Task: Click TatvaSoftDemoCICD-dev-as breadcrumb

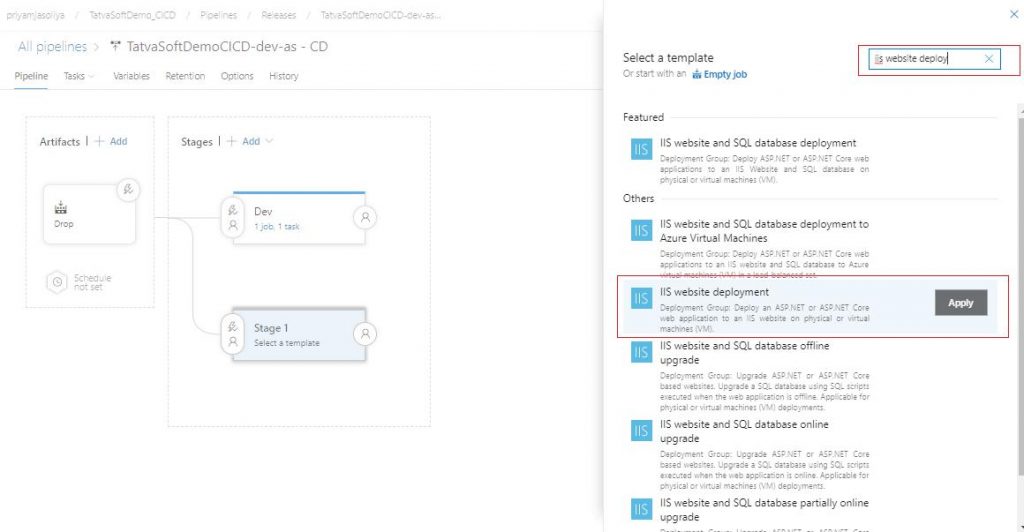Action: coord(381,15)
